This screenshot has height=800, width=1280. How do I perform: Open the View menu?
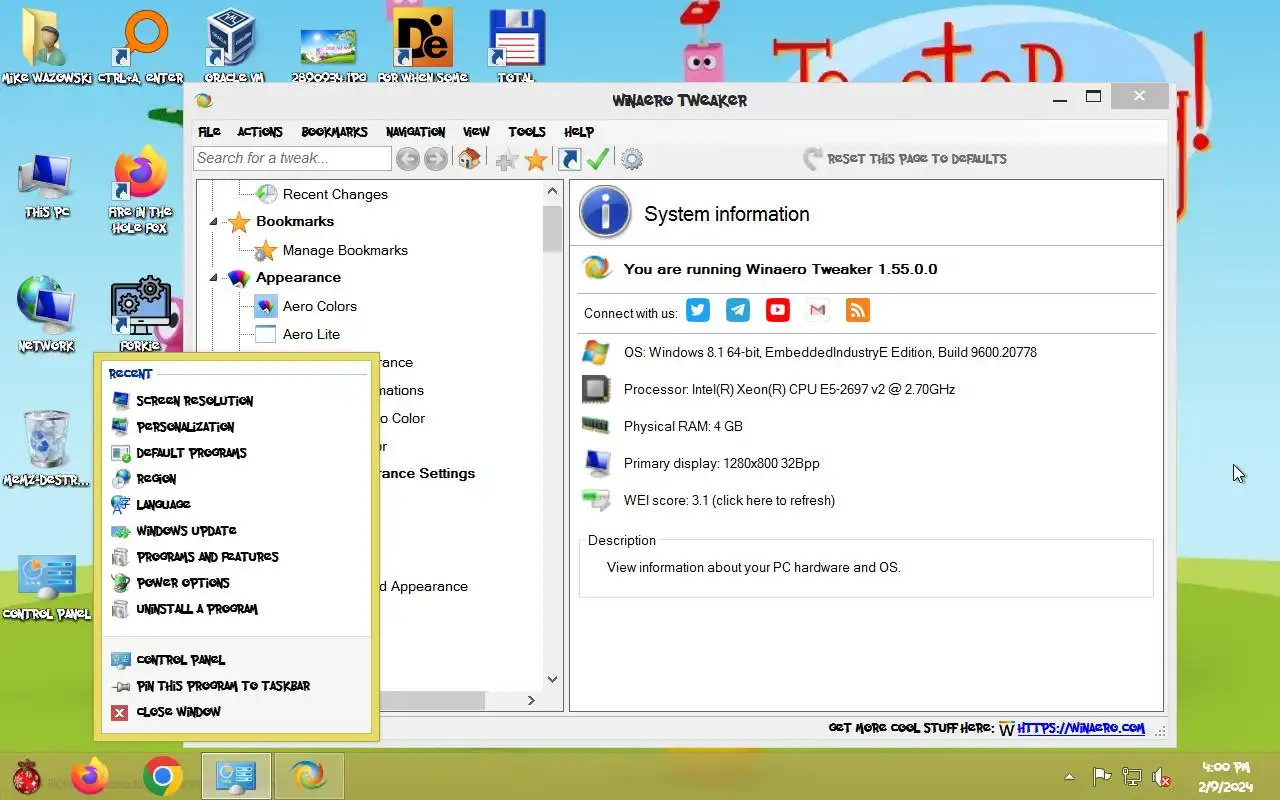pyautogui.click(x=477, y=132)
